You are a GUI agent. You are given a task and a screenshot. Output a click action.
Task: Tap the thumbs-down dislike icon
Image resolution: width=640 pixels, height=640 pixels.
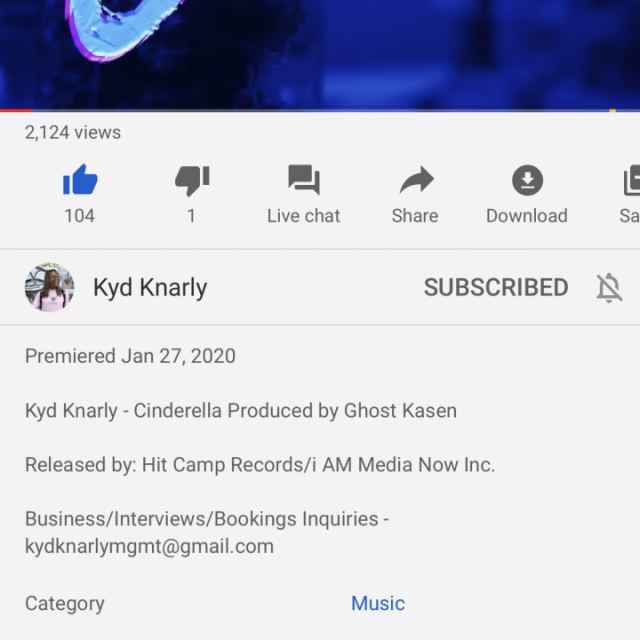[x=192, y=180]
